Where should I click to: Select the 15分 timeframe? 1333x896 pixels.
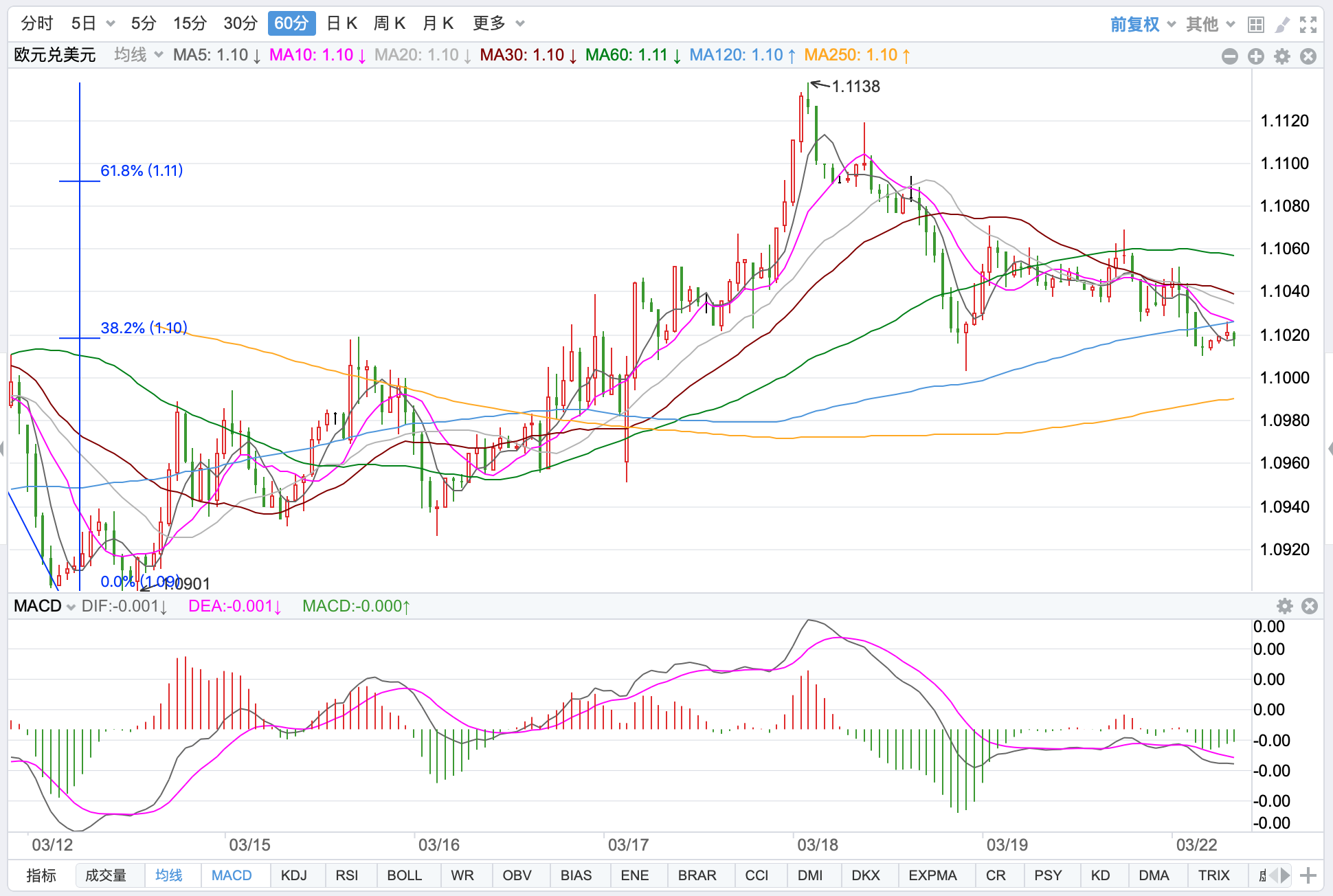190,23
